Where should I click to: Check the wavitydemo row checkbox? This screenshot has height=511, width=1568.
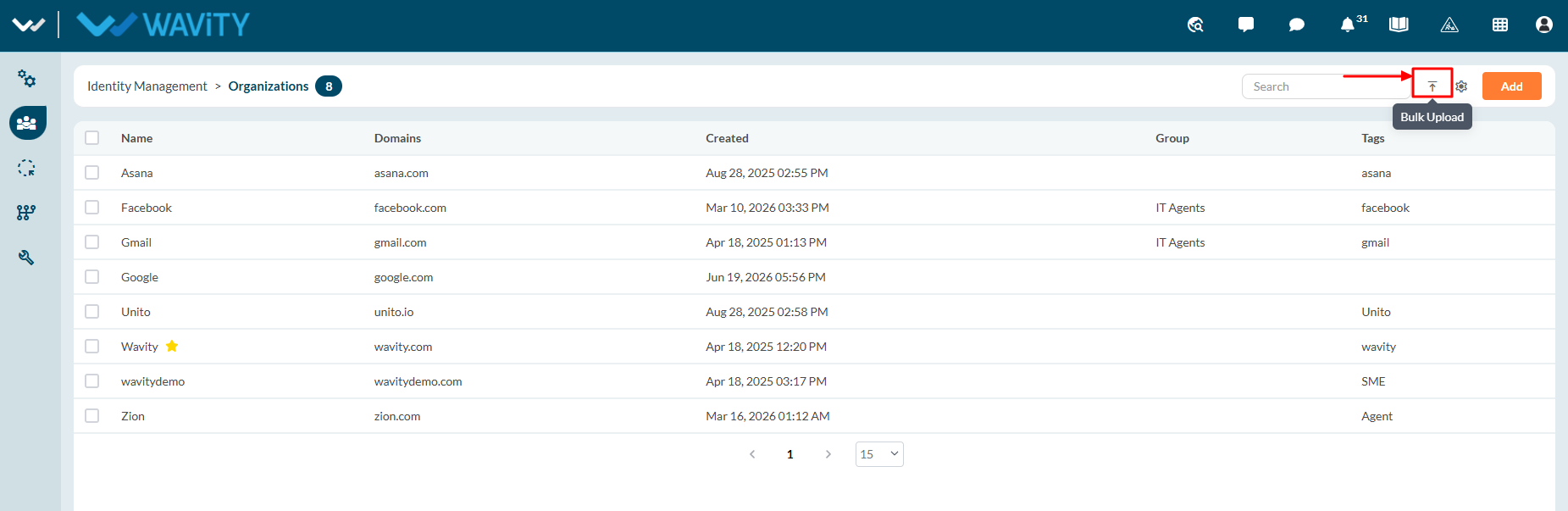coord(92,381)
